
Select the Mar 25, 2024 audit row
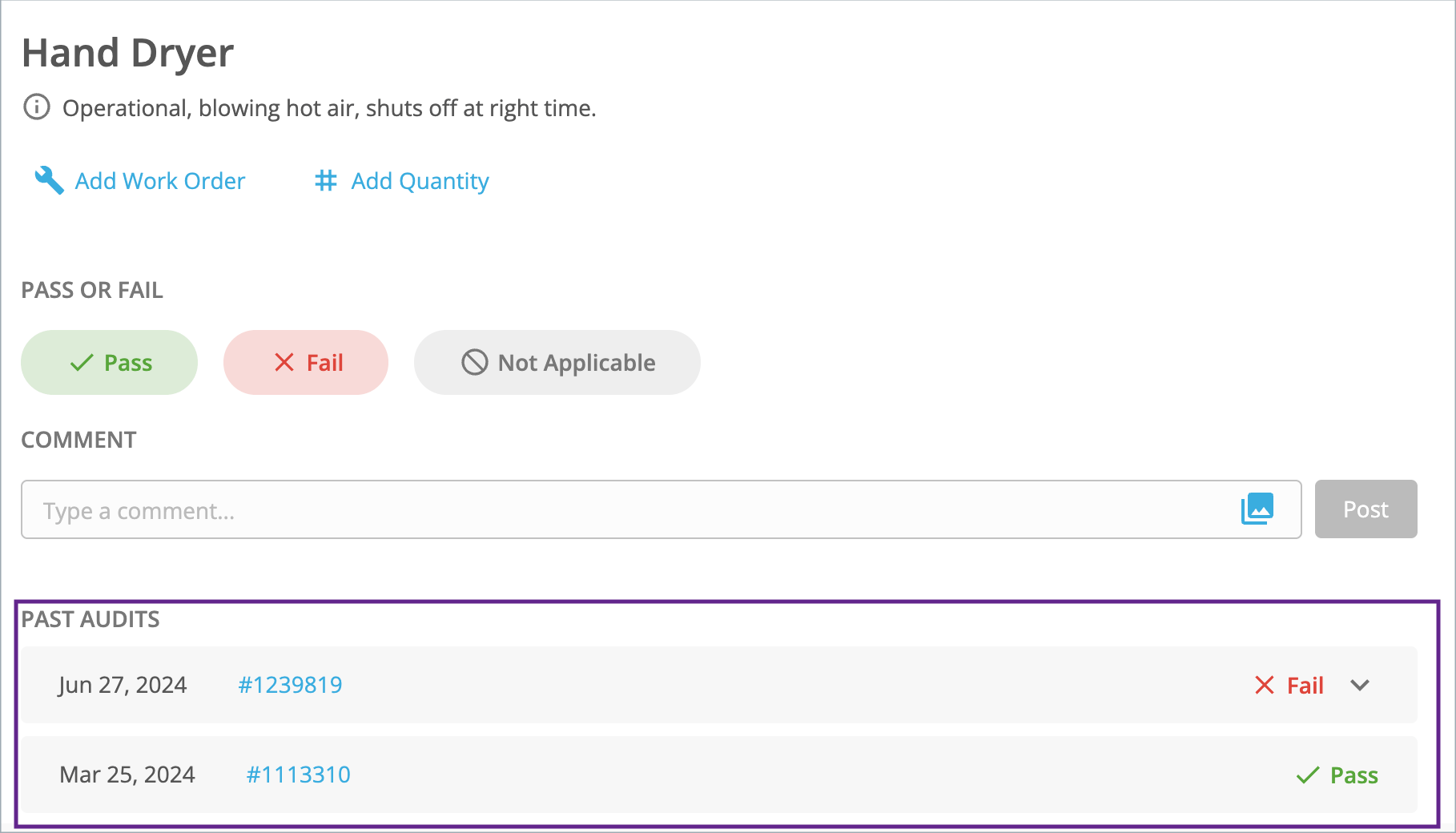pyautogui.click(x=719, y=775)
